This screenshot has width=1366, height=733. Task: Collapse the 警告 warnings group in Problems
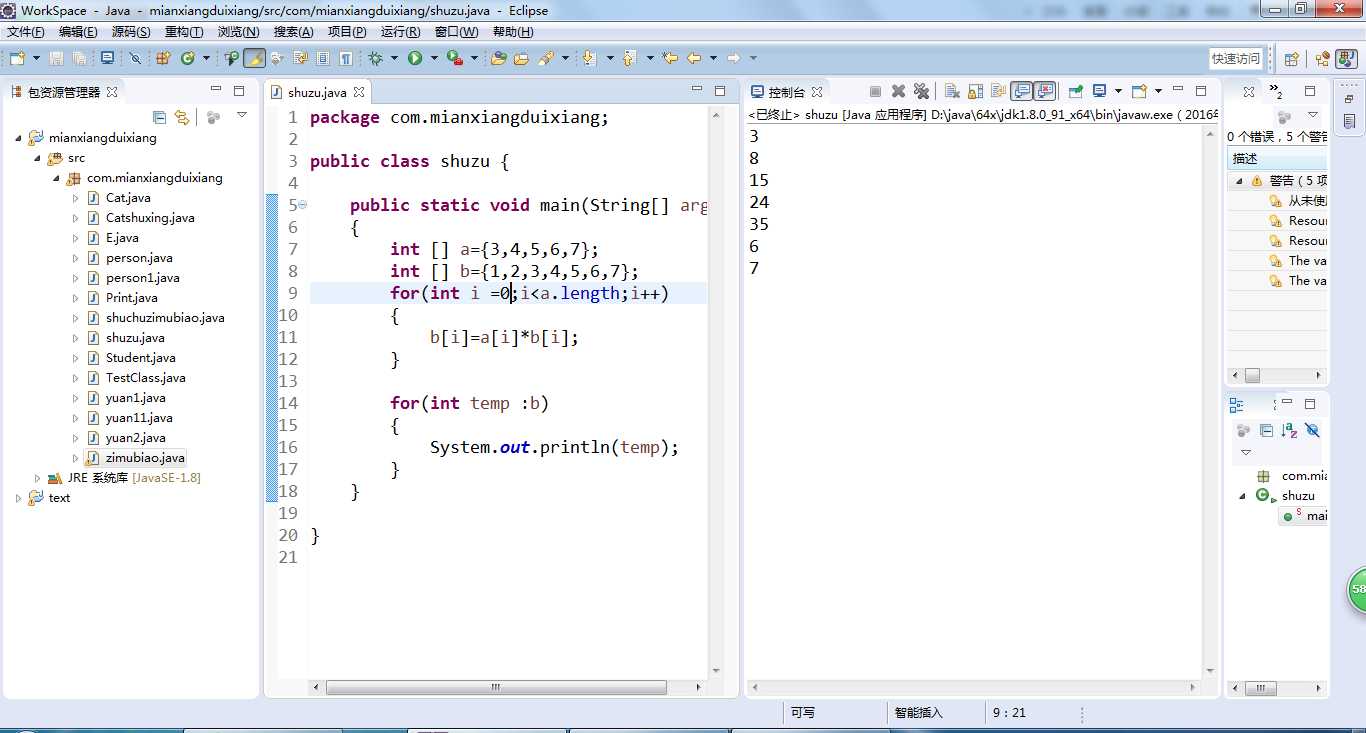click(x=1240, y=181)
